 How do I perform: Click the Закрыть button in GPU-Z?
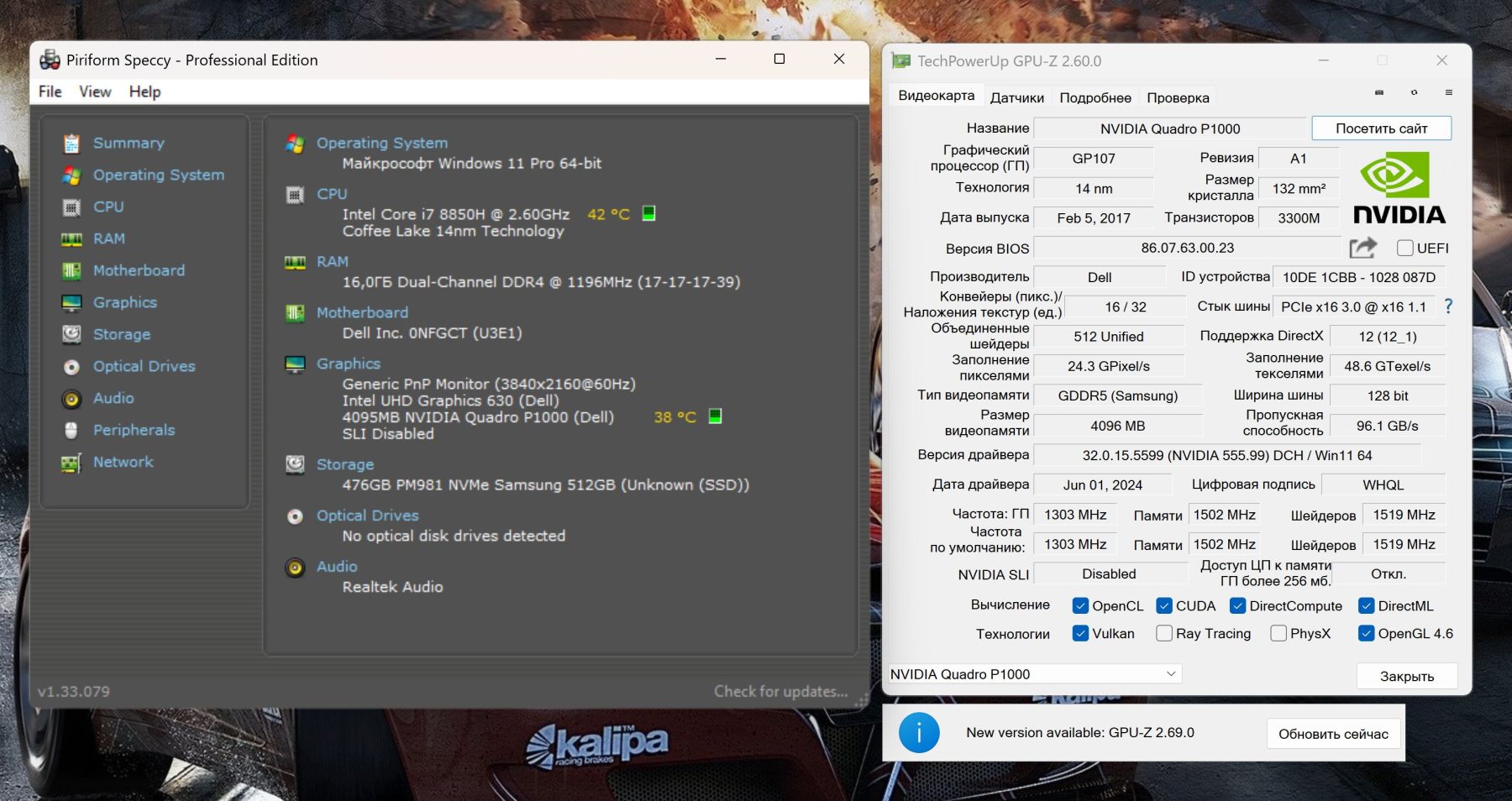coord(1407,676)
